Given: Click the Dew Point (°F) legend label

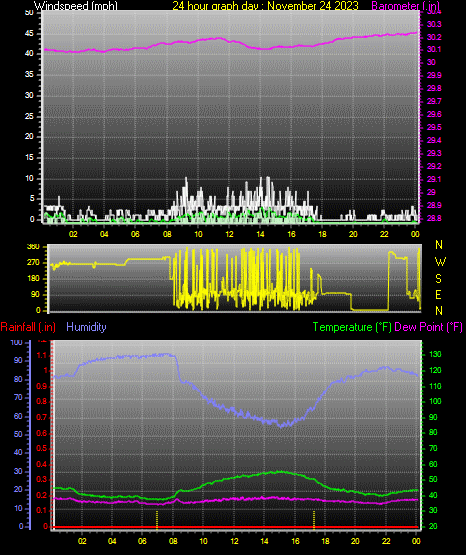Looking at the screenshot, I should pyautogui.click(x=428, y=327).
